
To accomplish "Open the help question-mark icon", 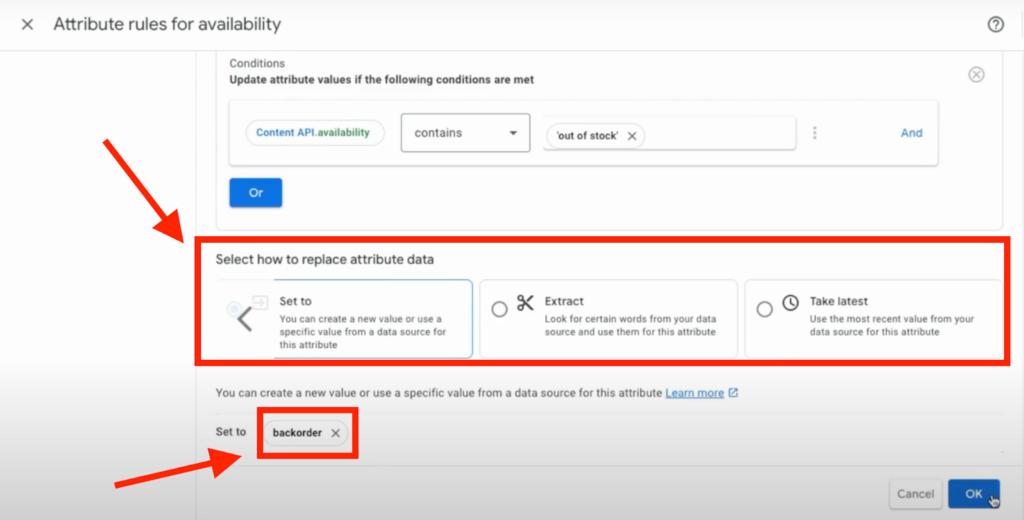I will (995, 25).
